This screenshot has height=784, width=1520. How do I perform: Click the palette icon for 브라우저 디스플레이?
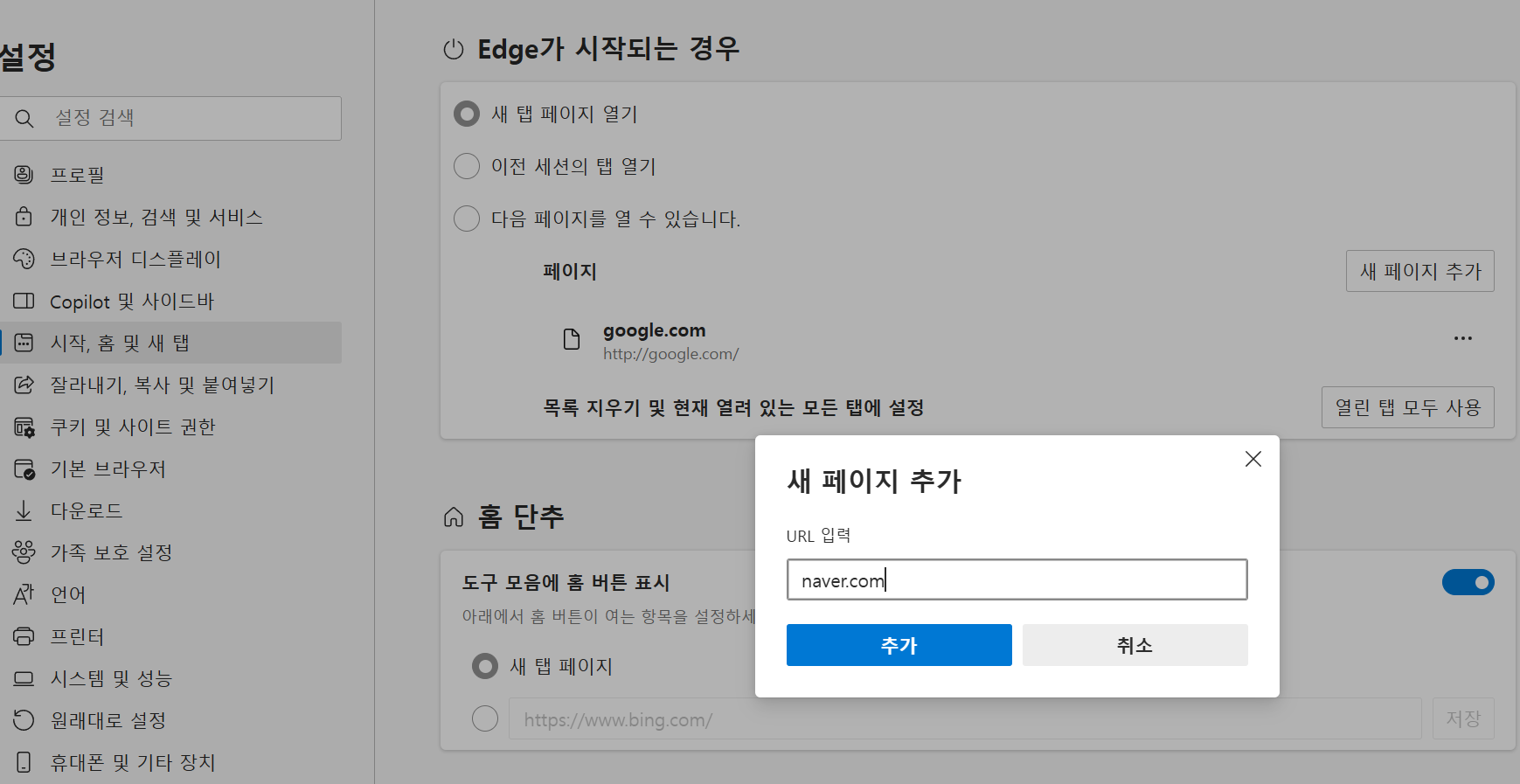pyautogui.click(x=24, y=259)
